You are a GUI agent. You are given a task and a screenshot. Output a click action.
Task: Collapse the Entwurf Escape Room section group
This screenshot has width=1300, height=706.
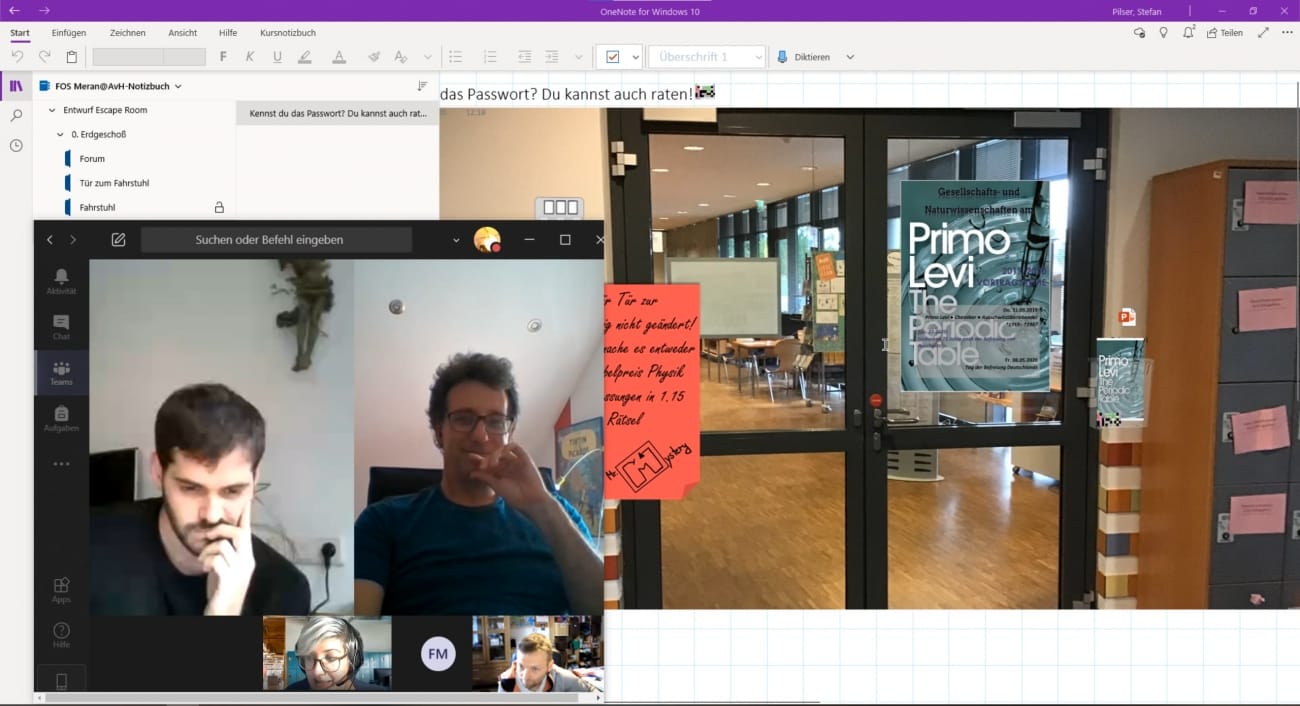(x=52, y=110)
